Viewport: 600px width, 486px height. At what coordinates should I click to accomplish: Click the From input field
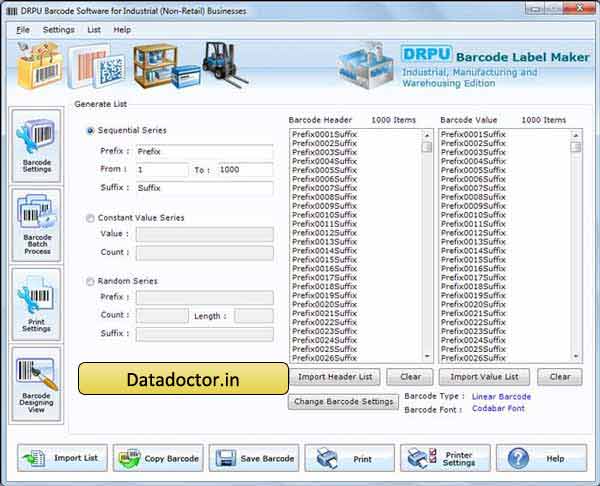[162, 170]
